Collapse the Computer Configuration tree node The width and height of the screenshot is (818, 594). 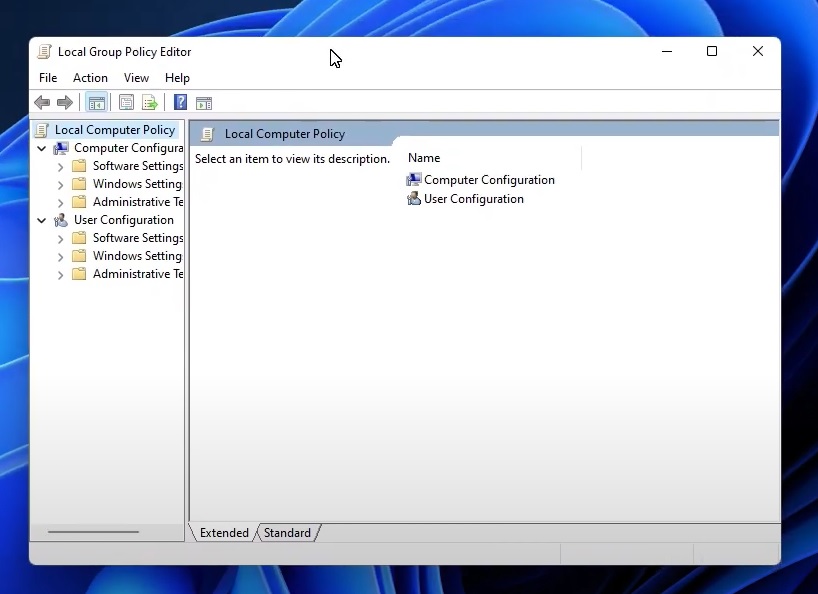41,148
